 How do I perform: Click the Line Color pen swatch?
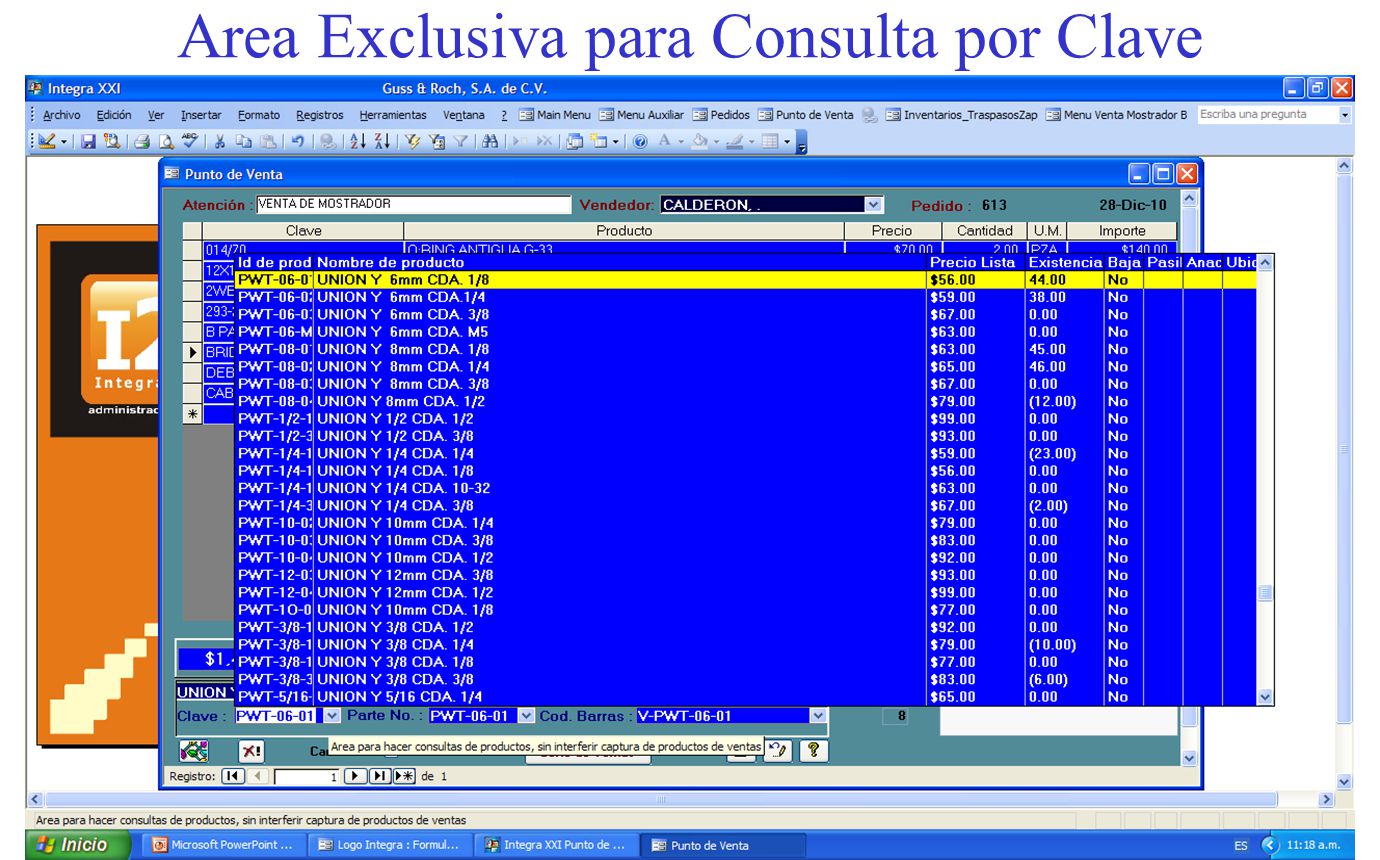[735, 143]
